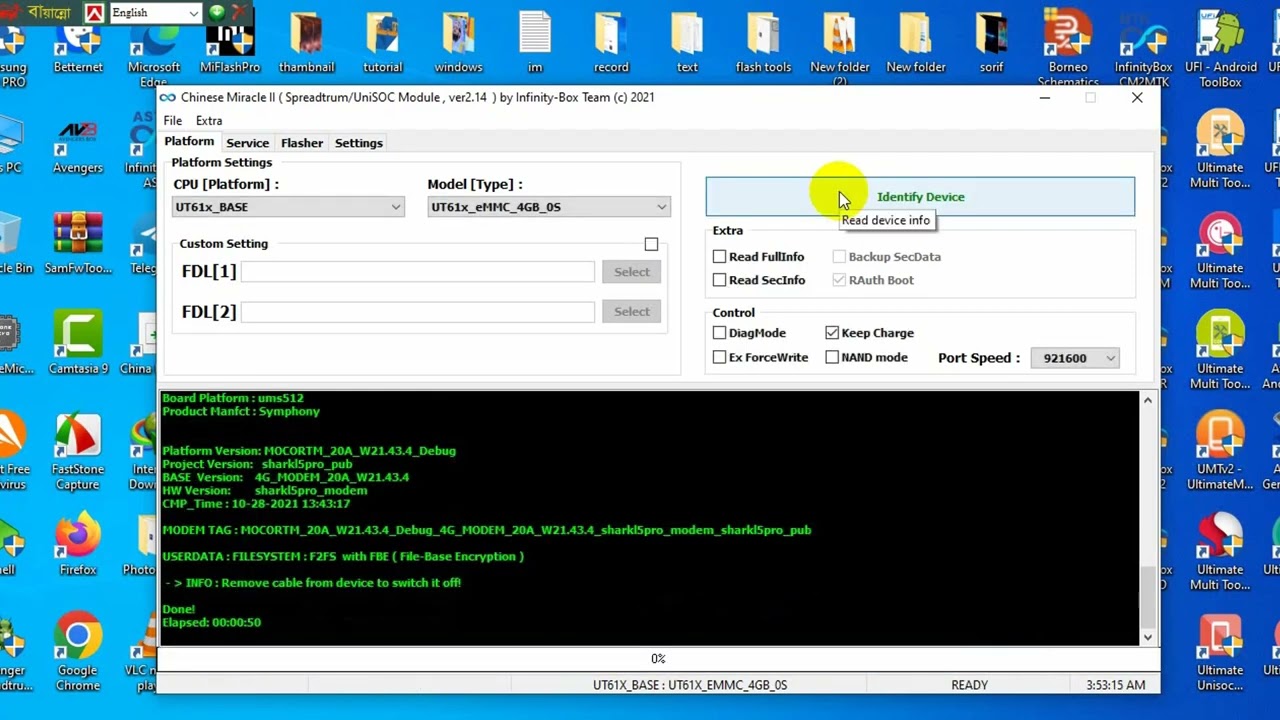
Task: Open the FastStone Capture icon
Action: [78, 452]
